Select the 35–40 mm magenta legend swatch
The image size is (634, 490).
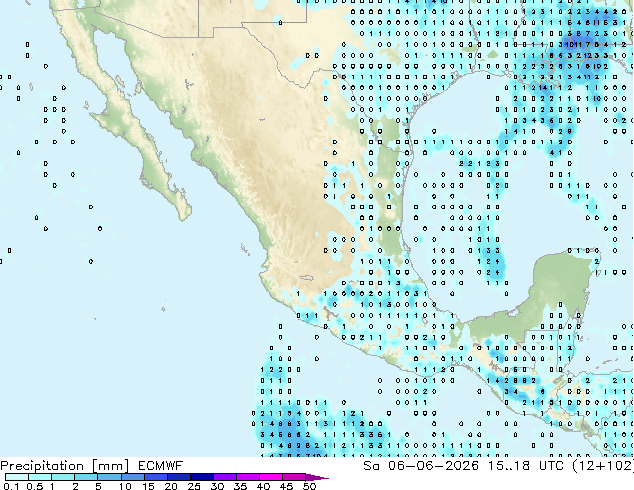[247, 477]
